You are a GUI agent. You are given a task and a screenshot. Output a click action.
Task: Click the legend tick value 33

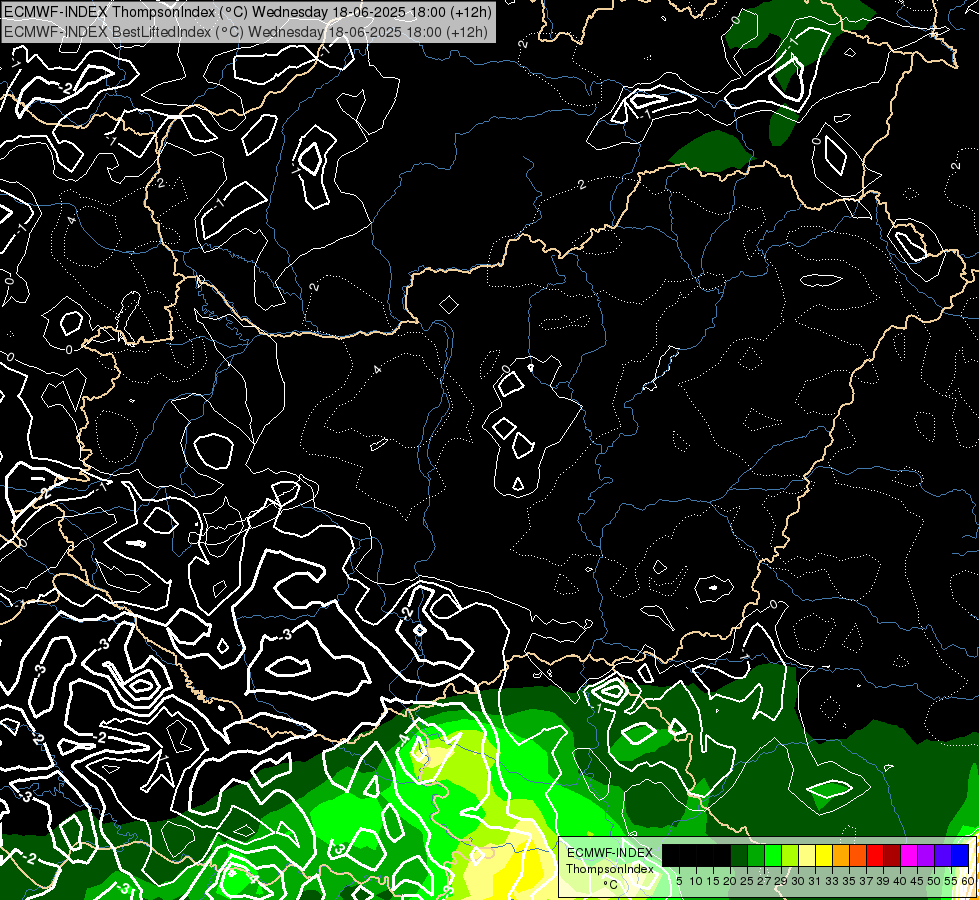pyautogui.click(x=832, y=881)
